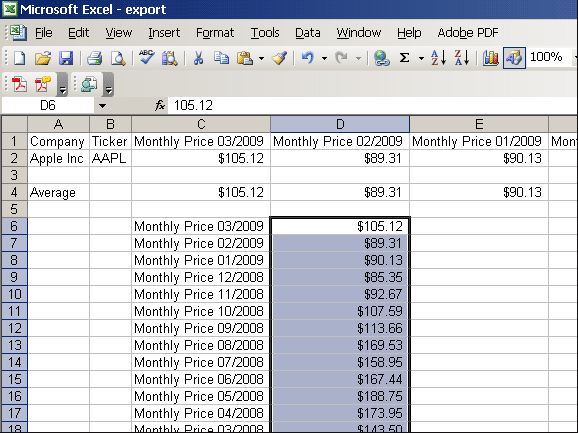578x433 pixels.
Task: Open the Research tool icon
Action: click(x=170, y=58)
